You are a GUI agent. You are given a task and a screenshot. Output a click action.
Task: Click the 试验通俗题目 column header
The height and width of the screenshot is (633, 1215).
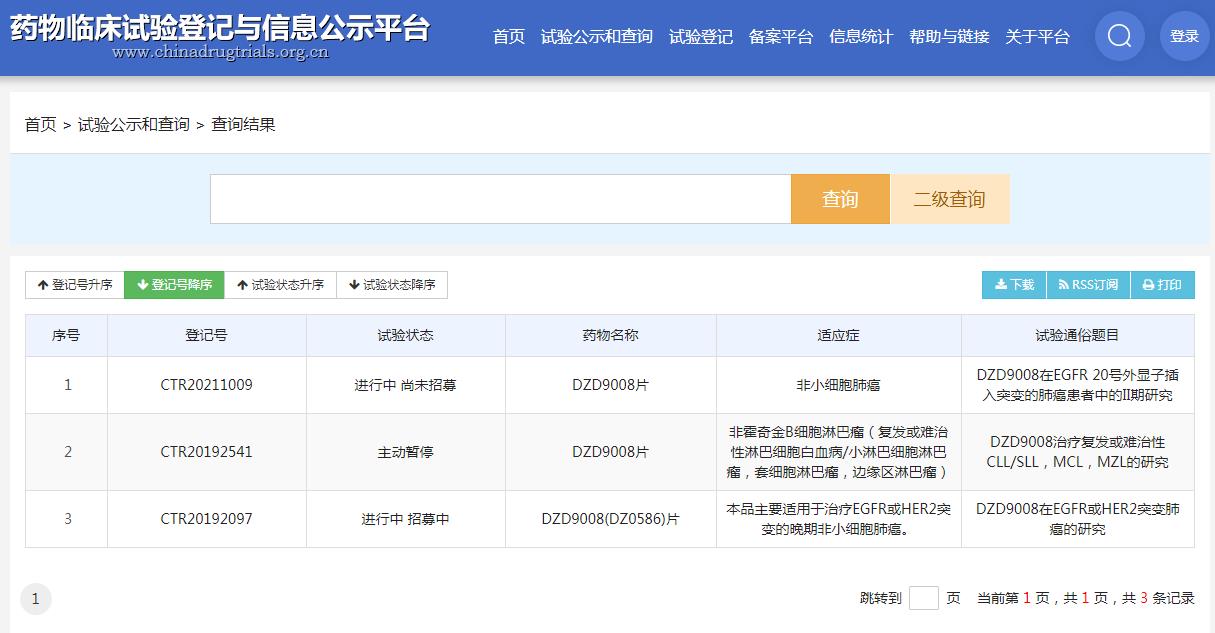click(1078, 336)
